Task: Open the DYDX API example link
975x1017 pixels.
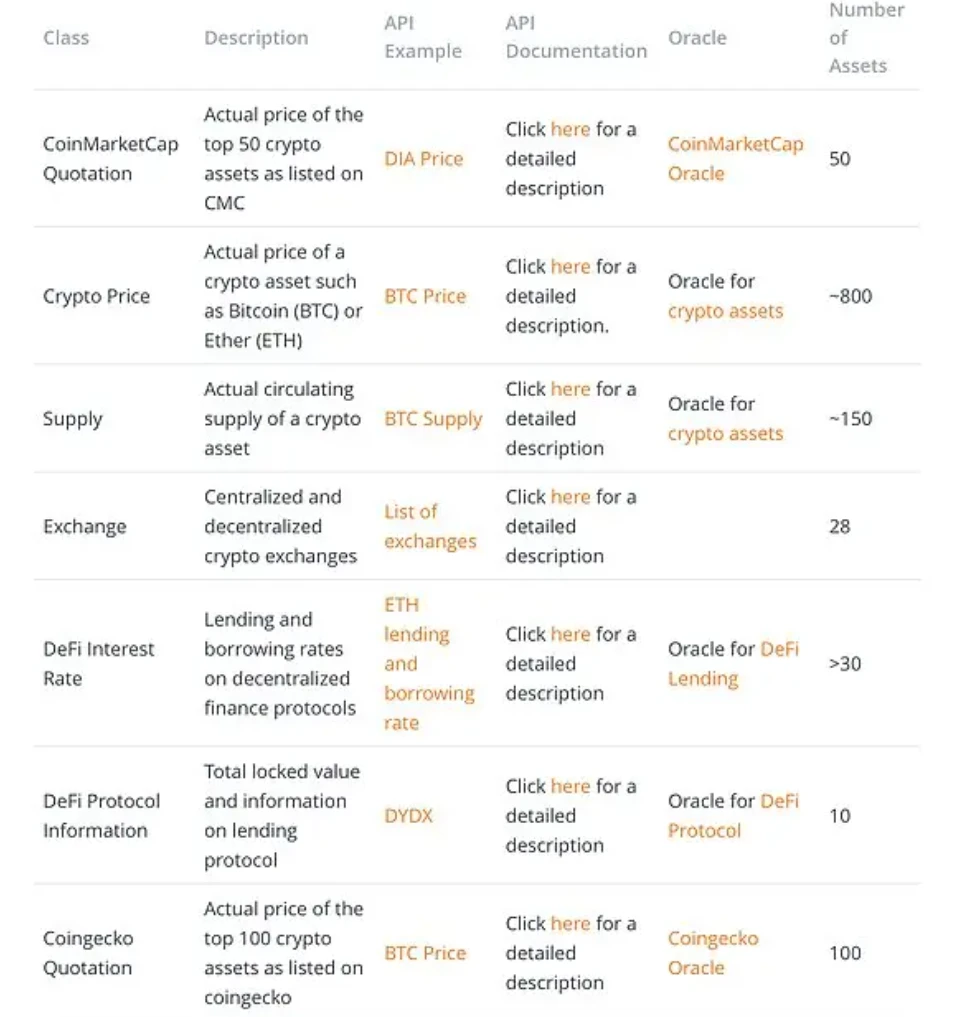Action: [x=409, y=816]
